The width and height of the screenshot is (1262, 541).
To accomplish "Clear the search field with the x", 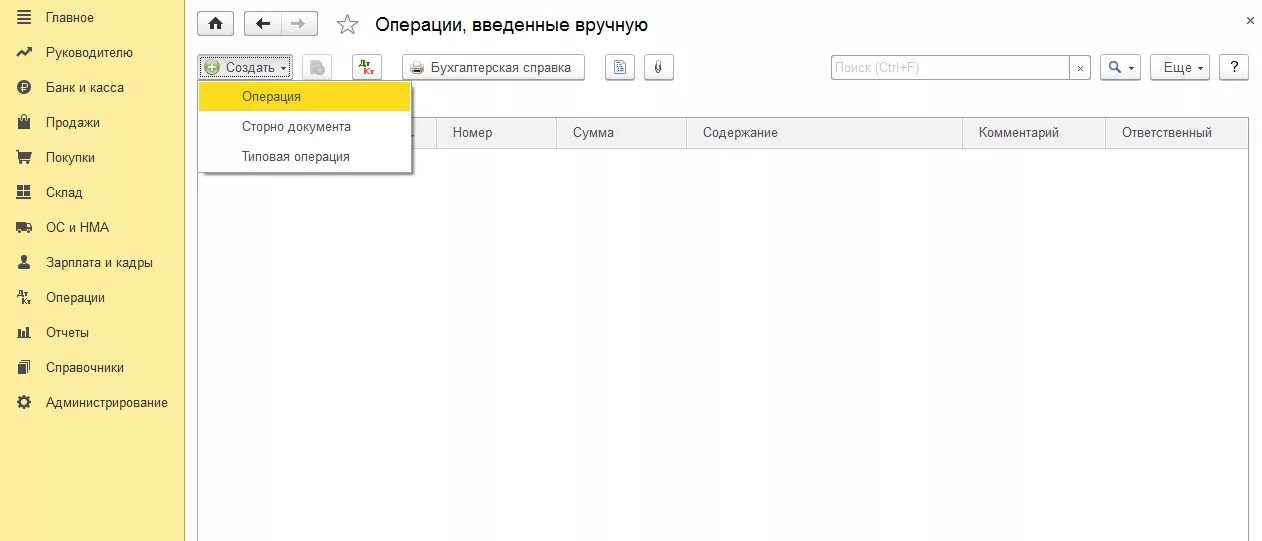I will click(x=1080, y=67).
